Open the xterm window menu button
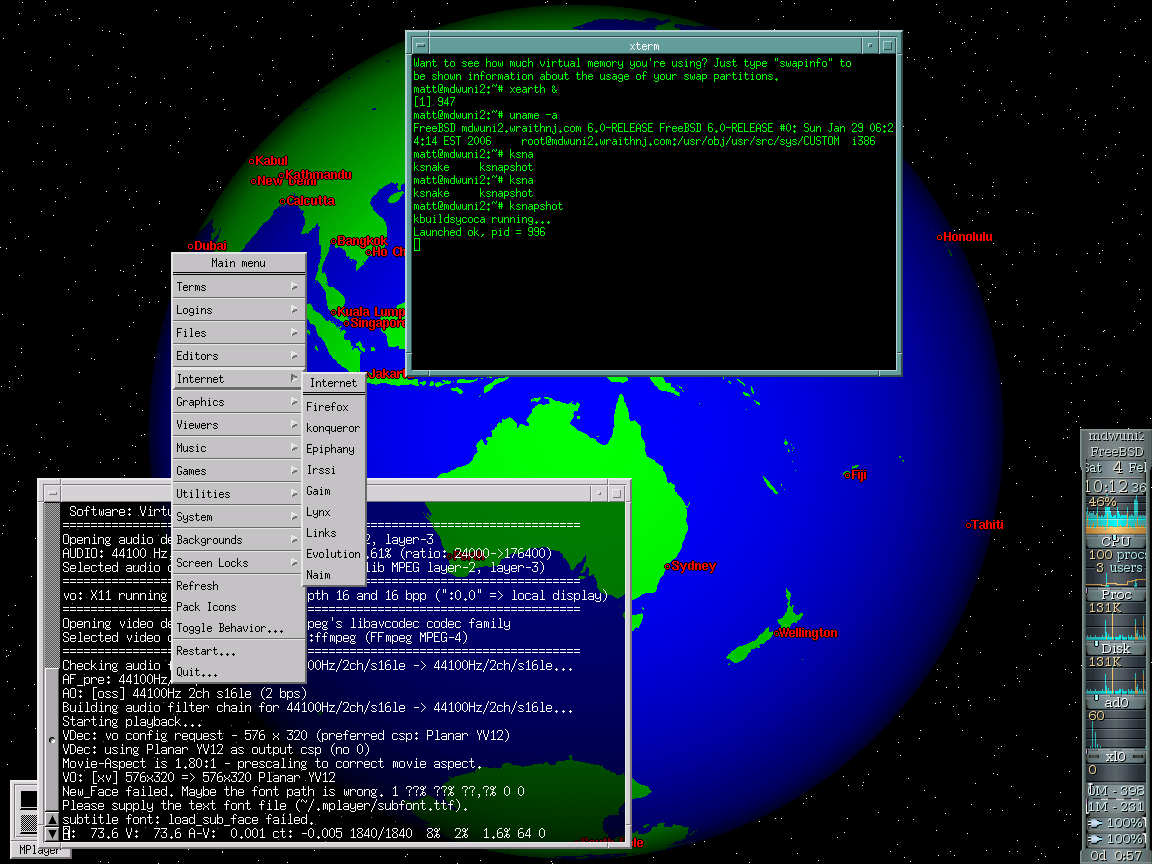 coord(421,46)
